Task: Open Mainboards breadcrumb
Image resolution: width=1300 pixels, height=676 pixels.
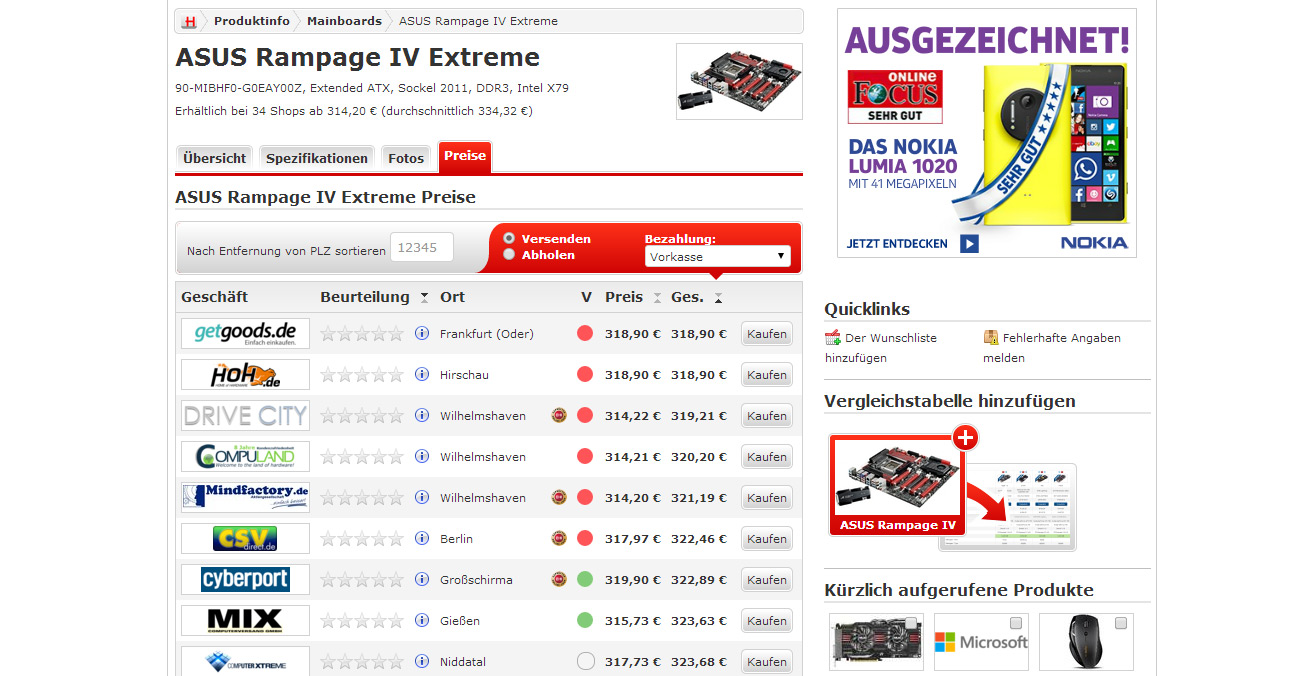Action: click(344, 21)
